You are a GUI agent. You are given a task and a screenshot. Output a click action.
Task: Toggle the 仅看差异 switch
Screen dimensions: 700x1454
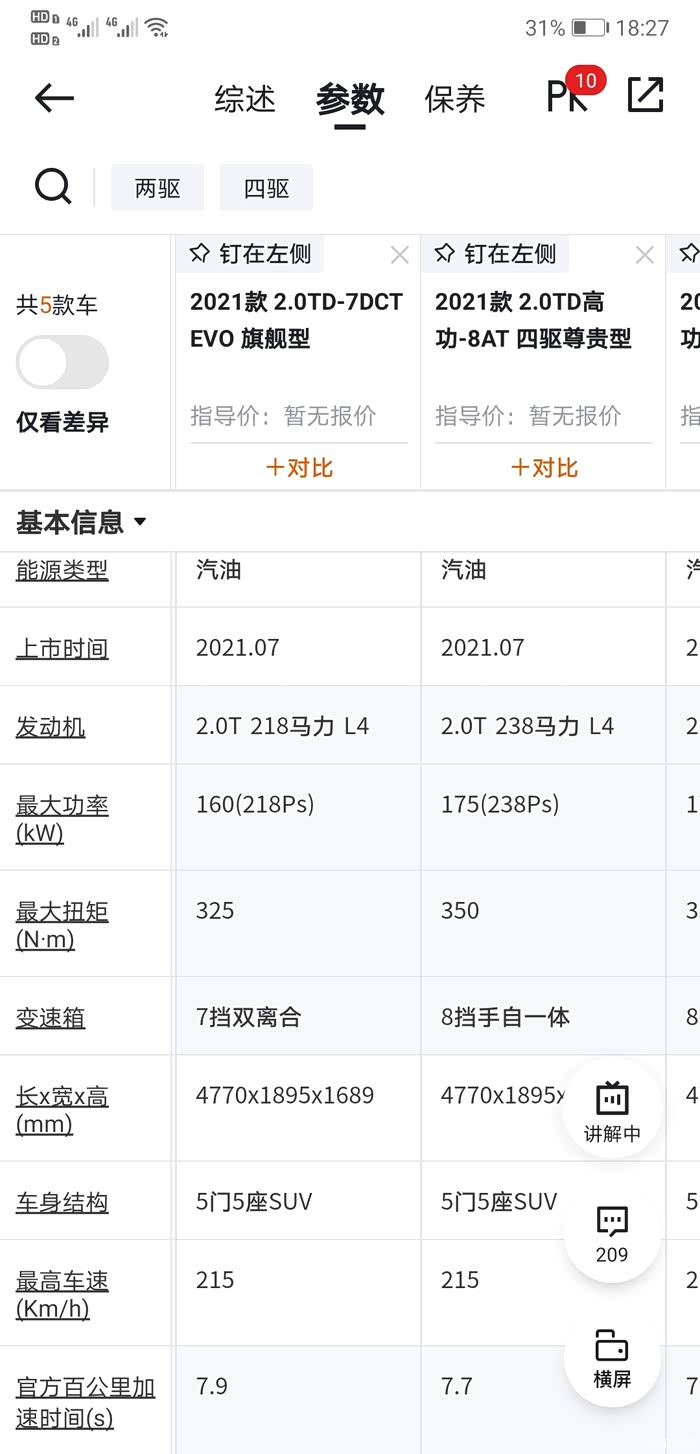(62, 362)
